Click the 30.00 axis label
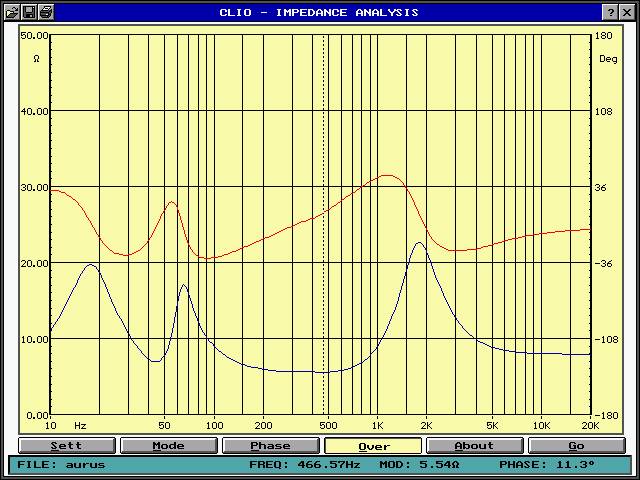 point(34,188)
